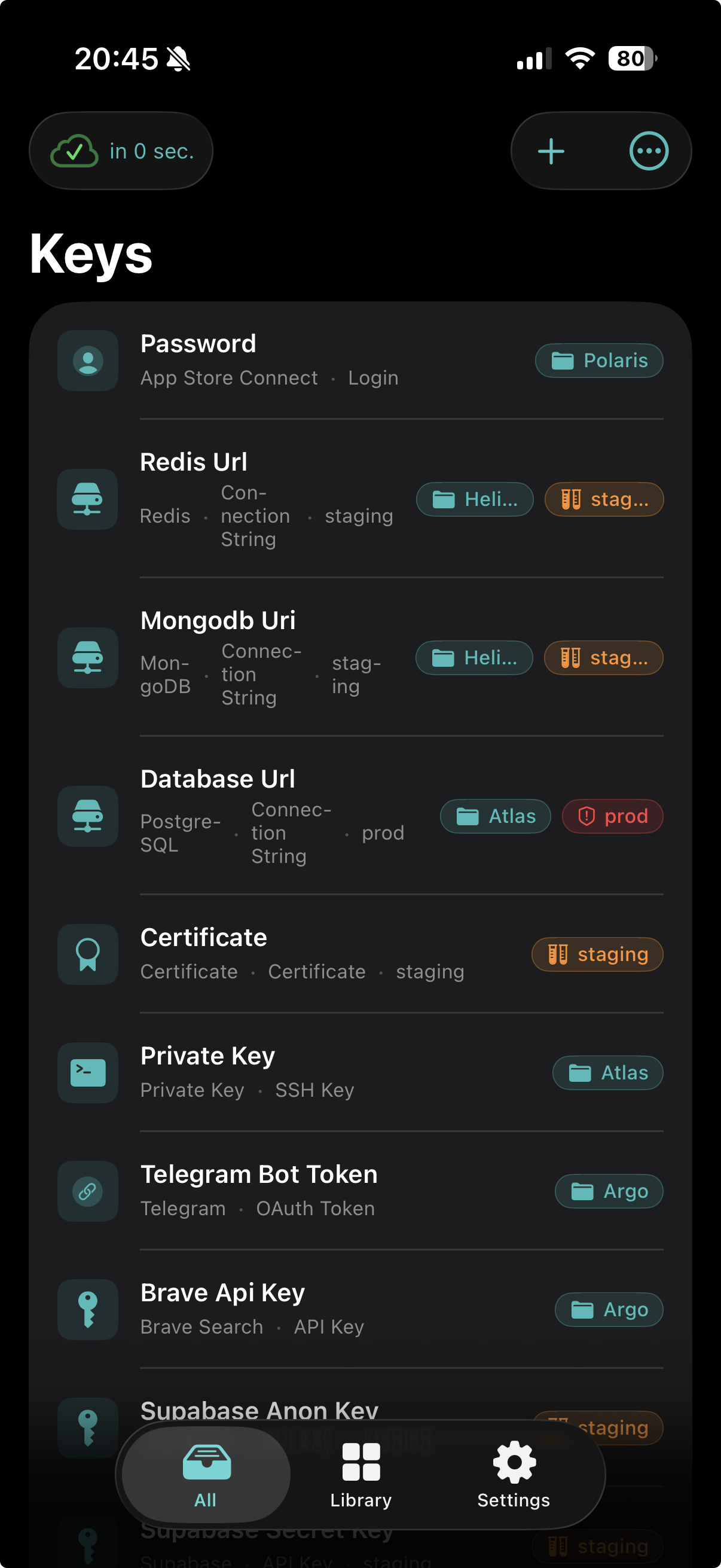This screenshot has height=1568, width=721.
Task: Tap the red prod environment tag
Action: click(613, 816)
